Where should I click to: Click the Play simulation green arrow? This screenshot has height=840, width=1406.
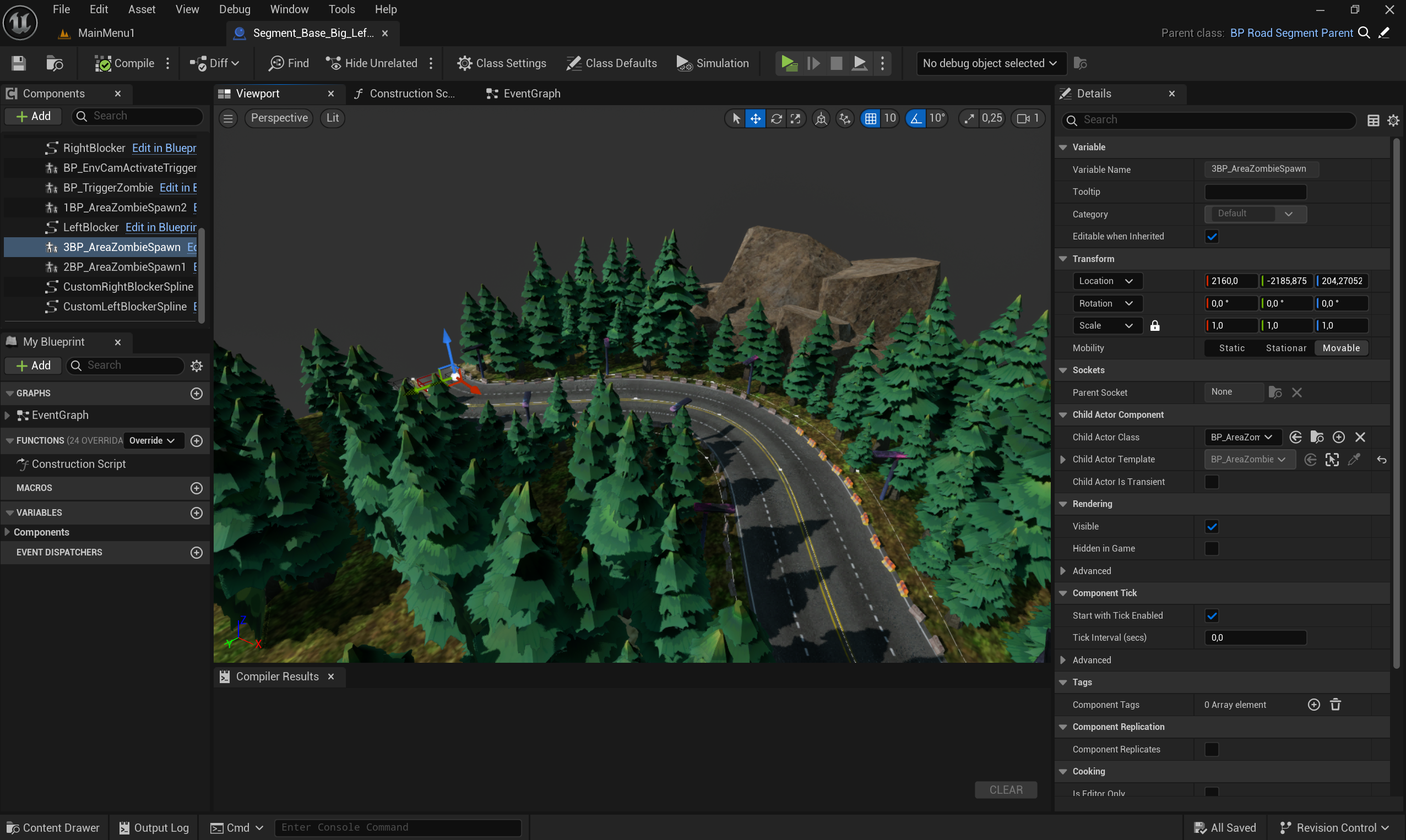click(x=789, y=63)
